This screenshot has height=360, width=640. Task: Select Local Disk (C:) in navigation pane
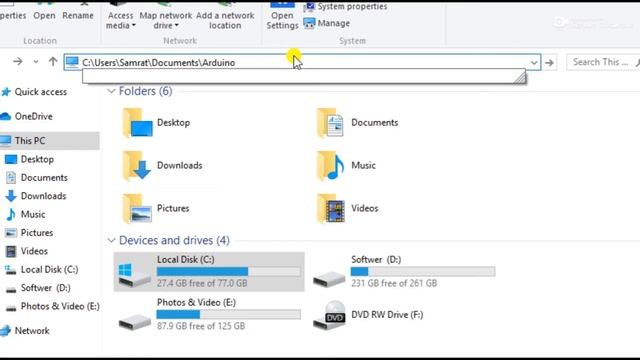click(x=41, y=269)
